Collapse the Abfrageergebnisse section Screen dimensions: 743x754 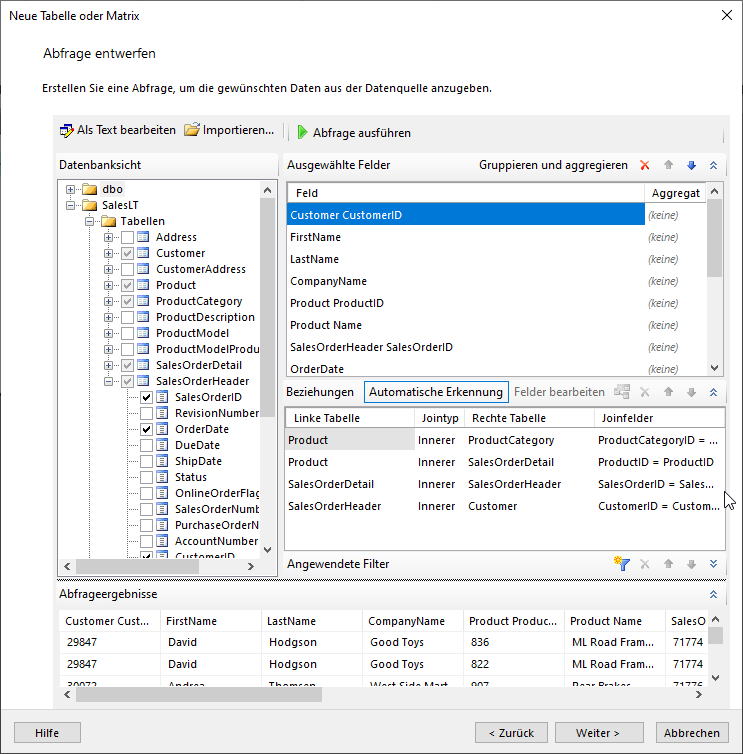(713, 594)
